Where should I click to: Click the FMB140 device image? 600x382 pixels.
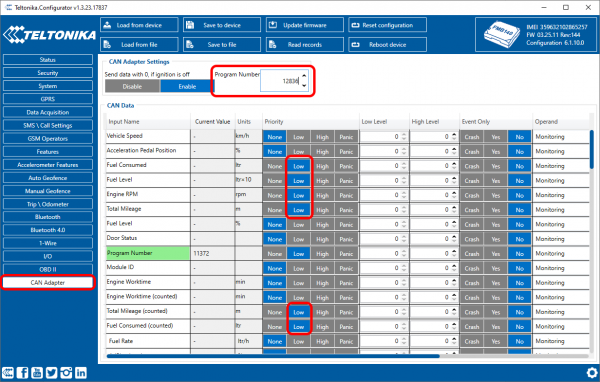pyautogui.click(x=501, y=35)
